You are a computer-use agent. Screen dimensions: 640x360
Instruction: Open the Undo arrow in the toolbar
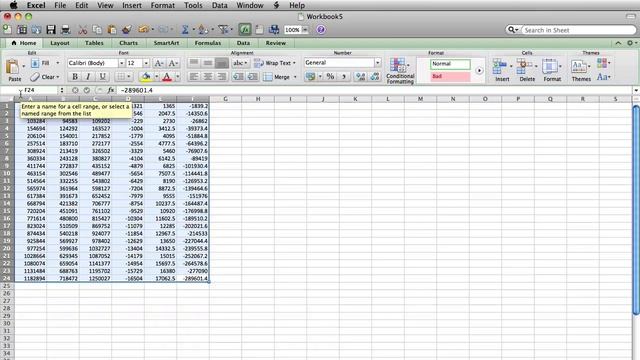click(143, 30)
